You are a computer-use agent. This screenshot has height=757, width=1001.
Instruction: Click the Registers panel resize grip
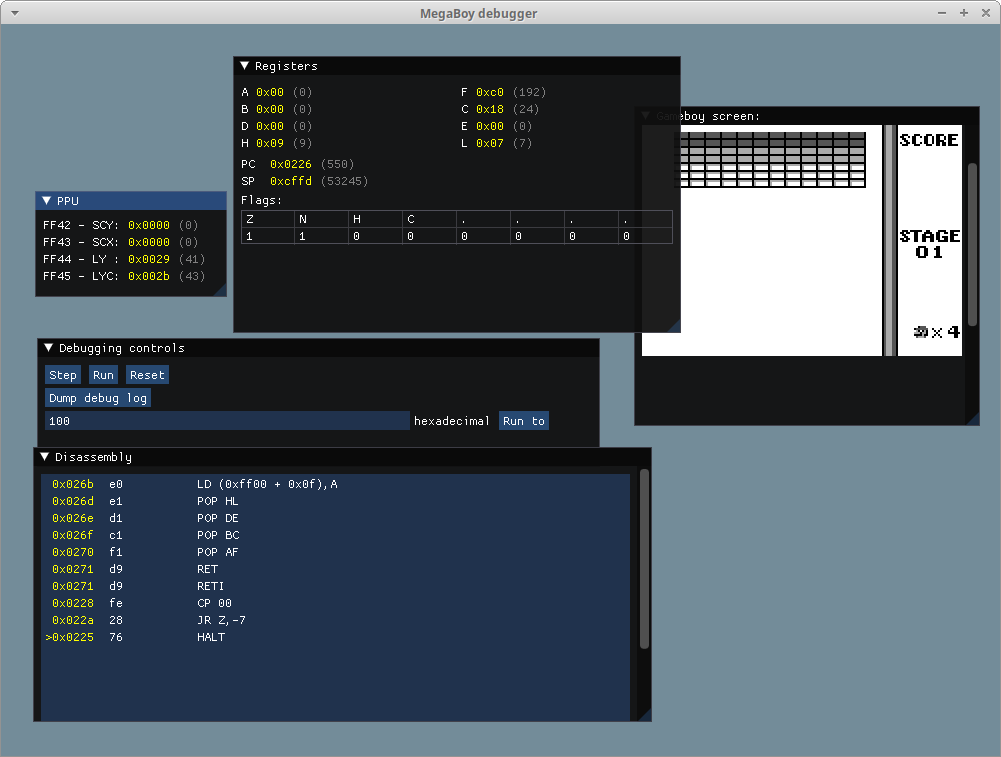674,326
